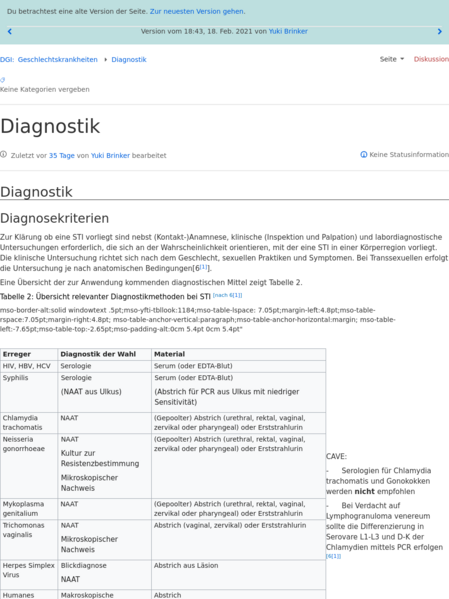Open '35 Tage' edit history link
Viewport: 449px width, 599px height.
[x=62, y=155]
